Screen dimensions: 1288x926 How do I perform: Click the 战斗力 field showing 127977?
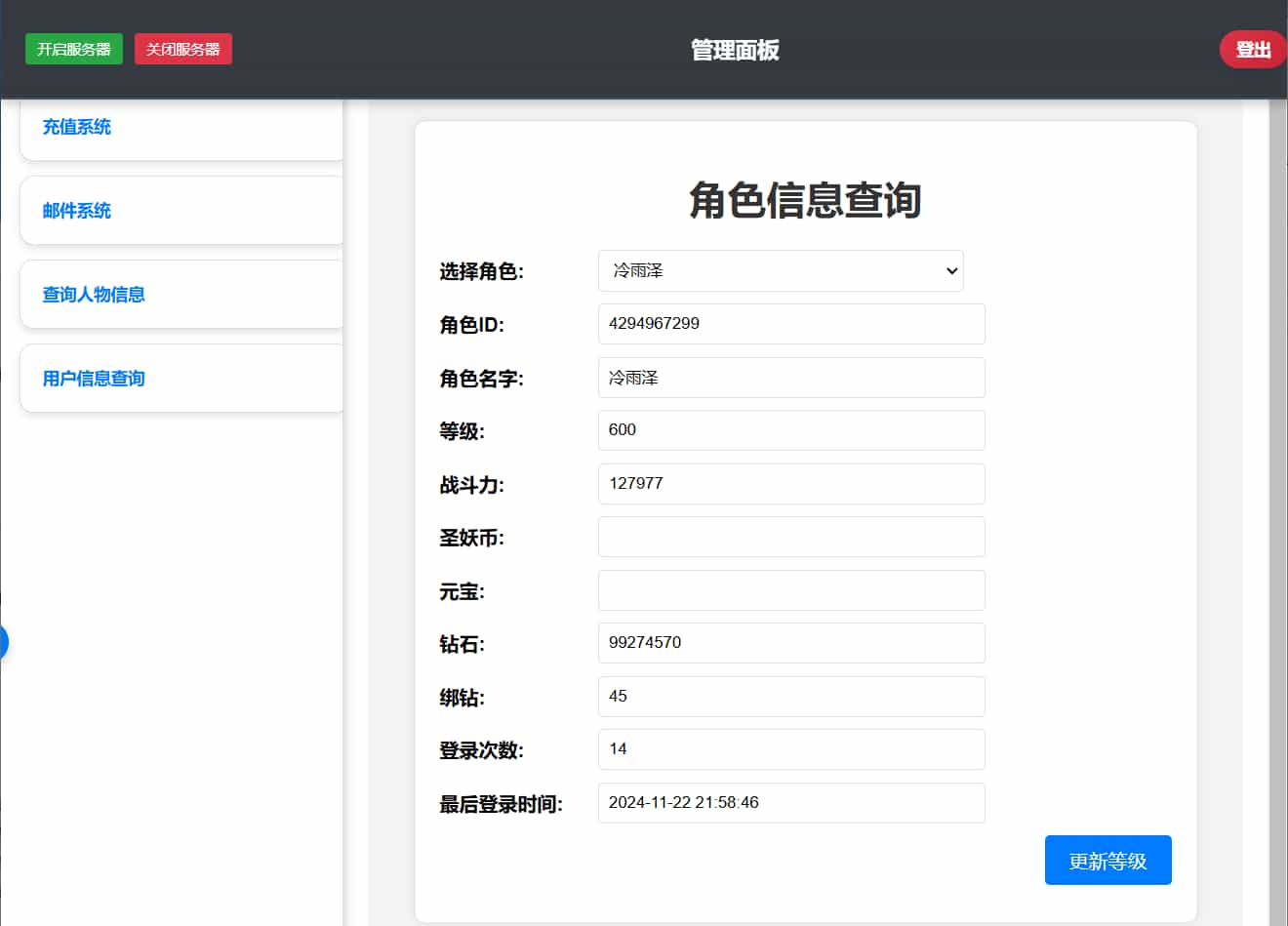click(x=790, y=483)
